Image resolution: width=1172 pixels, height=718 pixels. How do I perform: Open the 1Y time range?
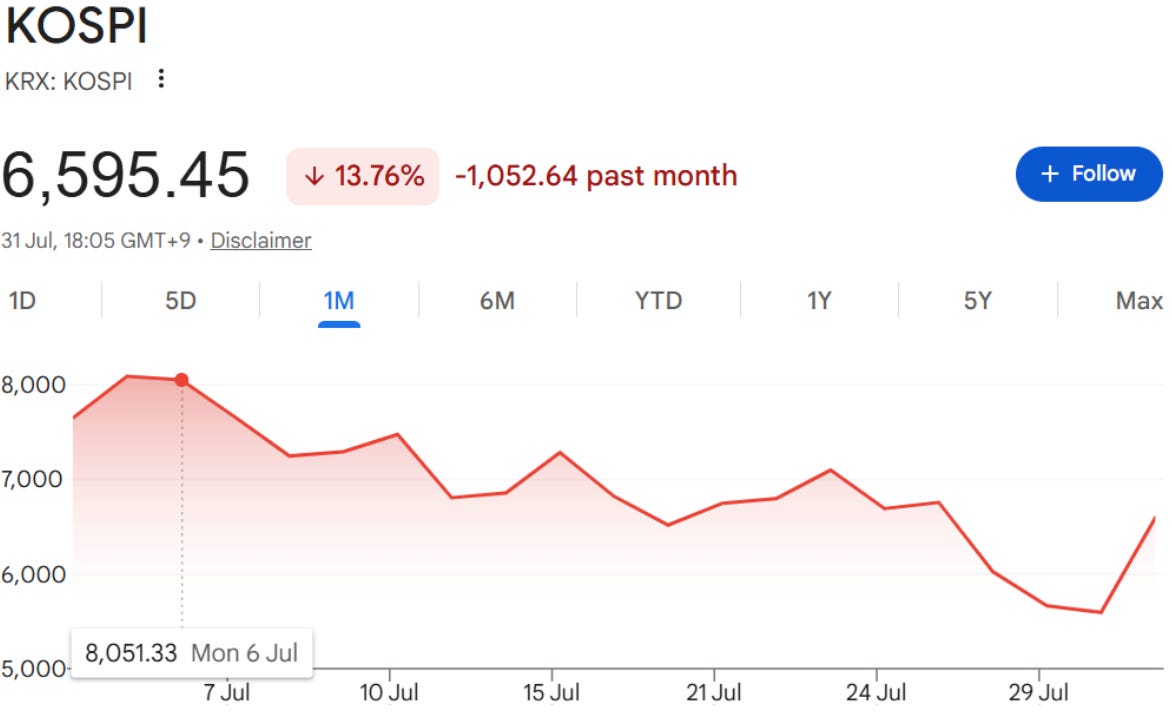point(819,301)
